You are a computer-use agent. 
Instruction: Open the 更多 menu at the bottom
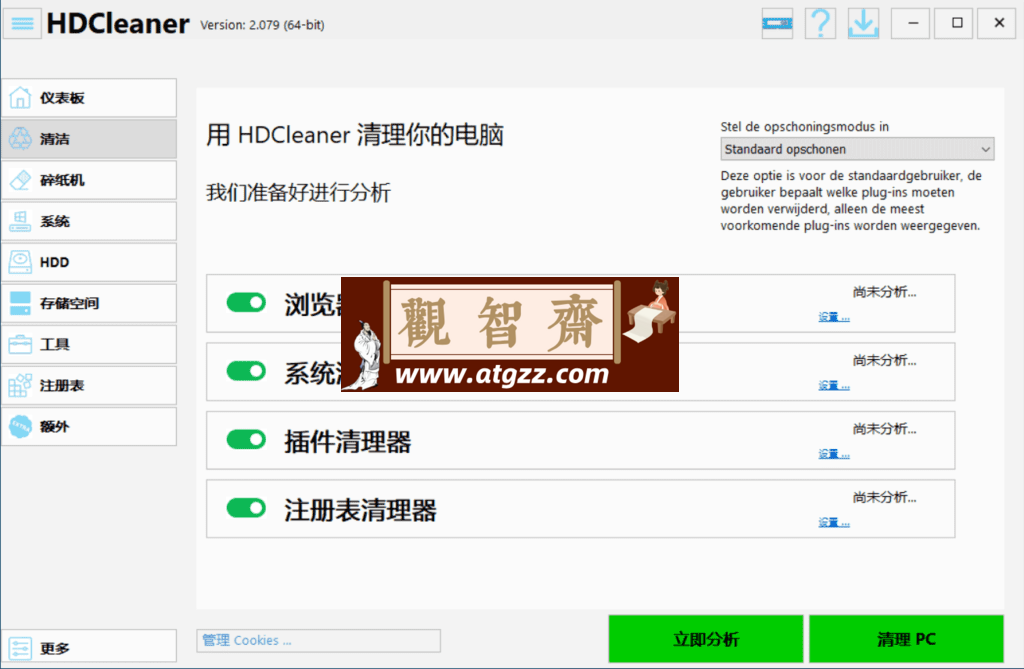(89, 646)
